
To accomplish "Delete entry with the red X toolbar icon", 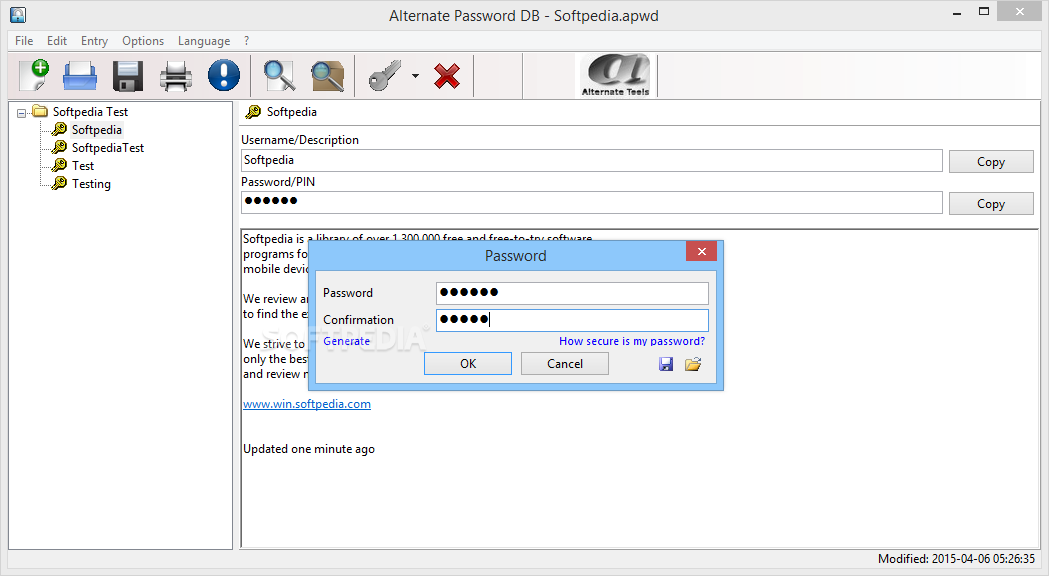I will [447, 76].
